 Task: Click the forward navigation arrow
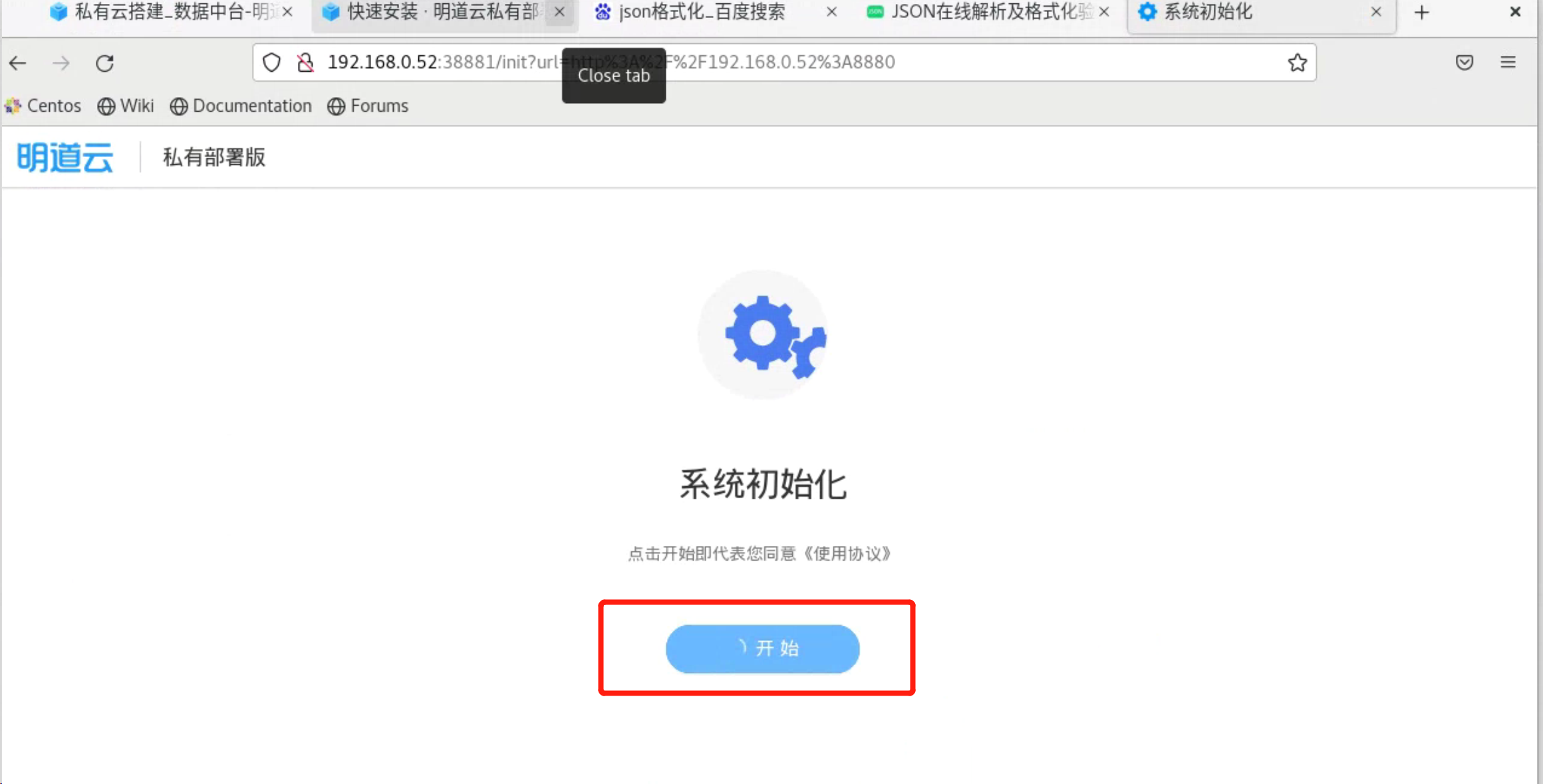(x=61, y=63)
